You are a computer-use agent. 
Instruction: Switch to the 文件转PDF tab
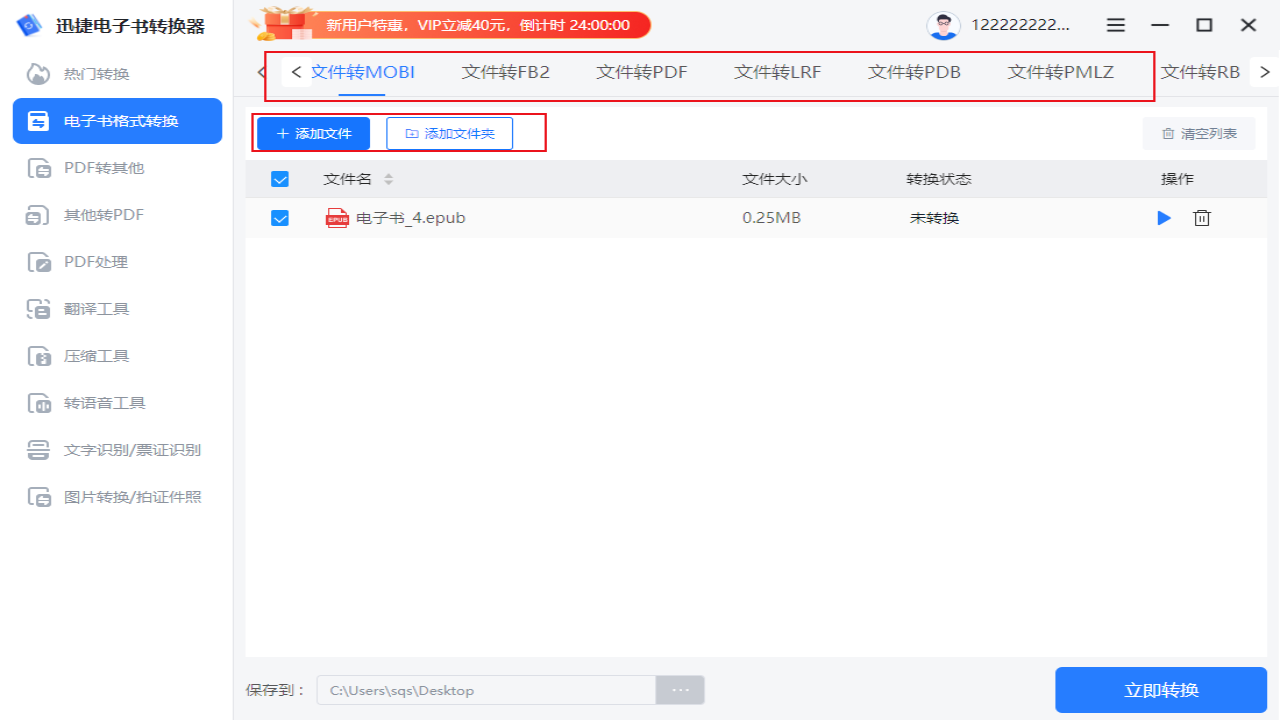(641, 72)
